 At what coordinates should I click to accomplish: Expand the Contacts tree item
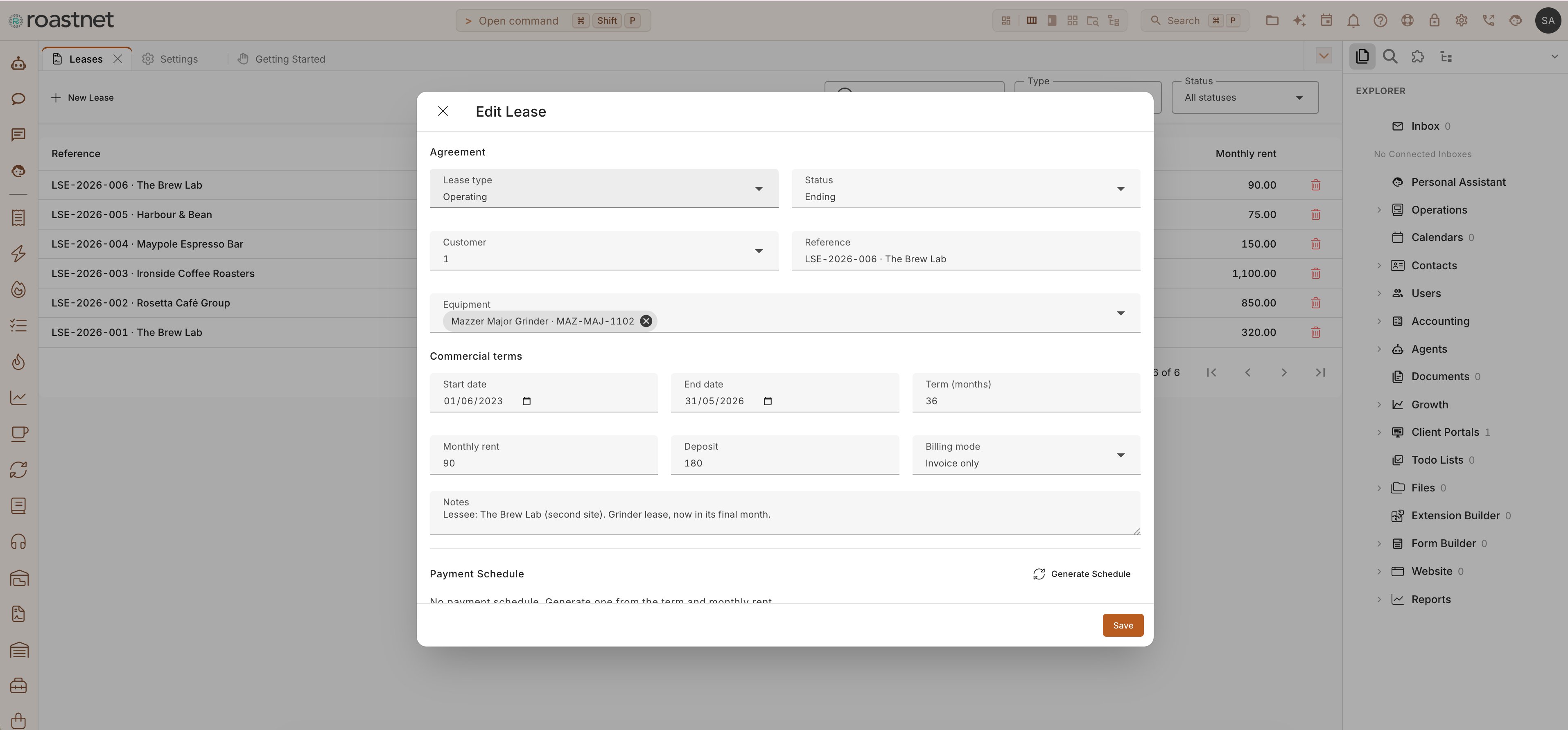pyautogui.click(x=1379, y=265)
